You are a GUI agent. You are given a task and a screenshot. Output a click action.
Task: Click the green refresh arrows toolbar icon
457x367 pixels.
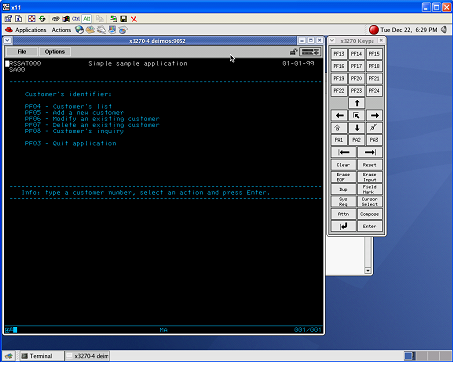42,19
